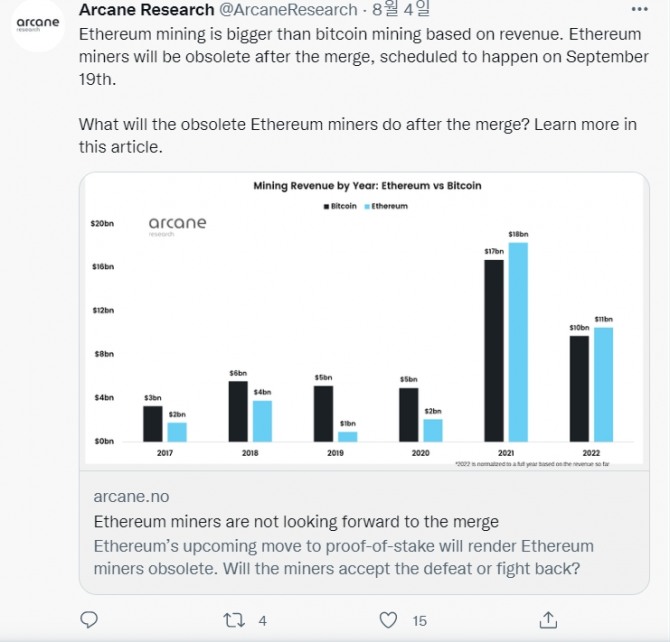The width and height of the screenshot is (670, 642).
Task: Click the like count 15
Action: (420, 621)
